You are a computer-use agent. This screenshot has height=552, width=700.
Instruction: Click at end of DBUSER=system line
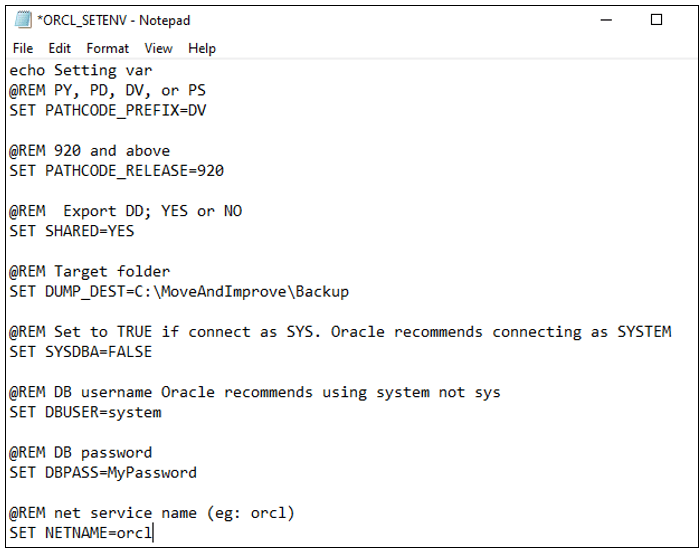[162, 412]
